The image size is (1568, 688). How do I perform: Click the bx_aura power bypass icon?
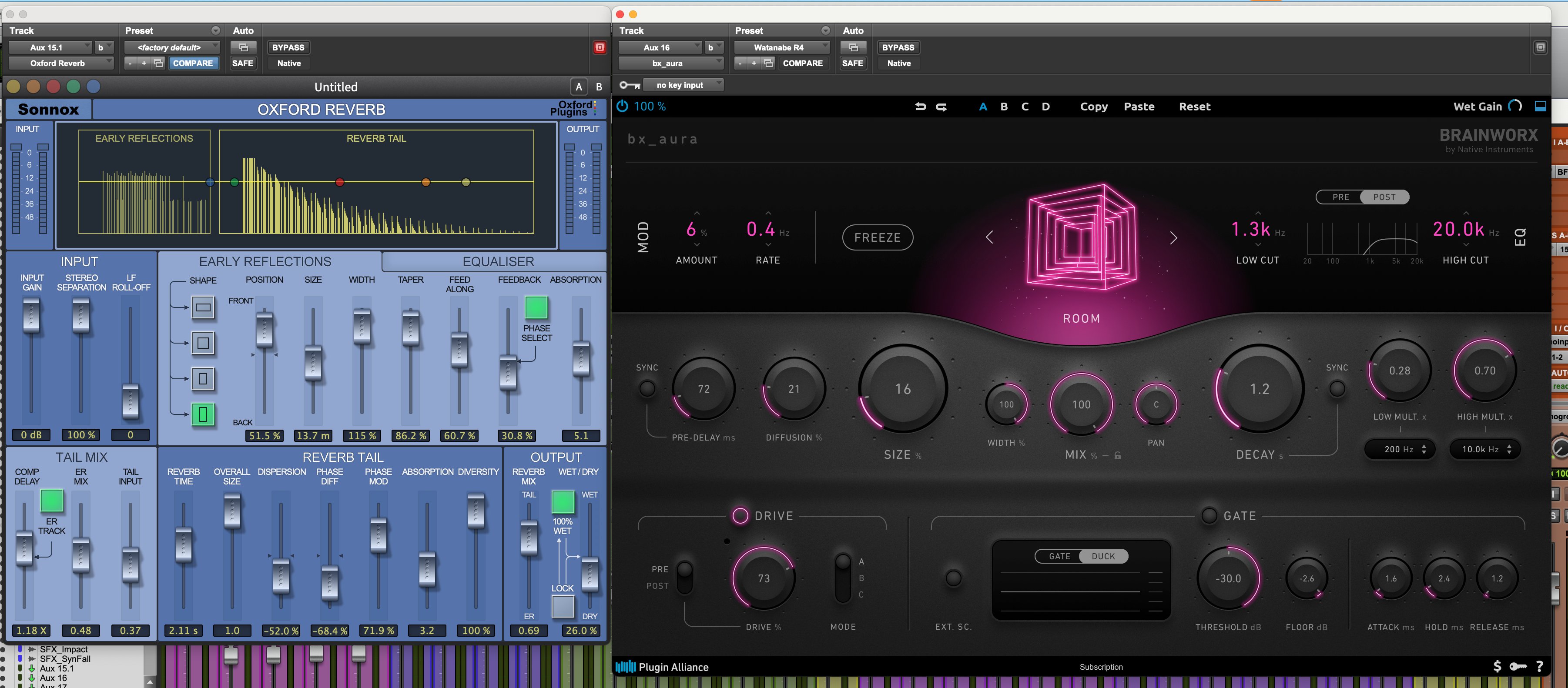[x=622, y=107]
